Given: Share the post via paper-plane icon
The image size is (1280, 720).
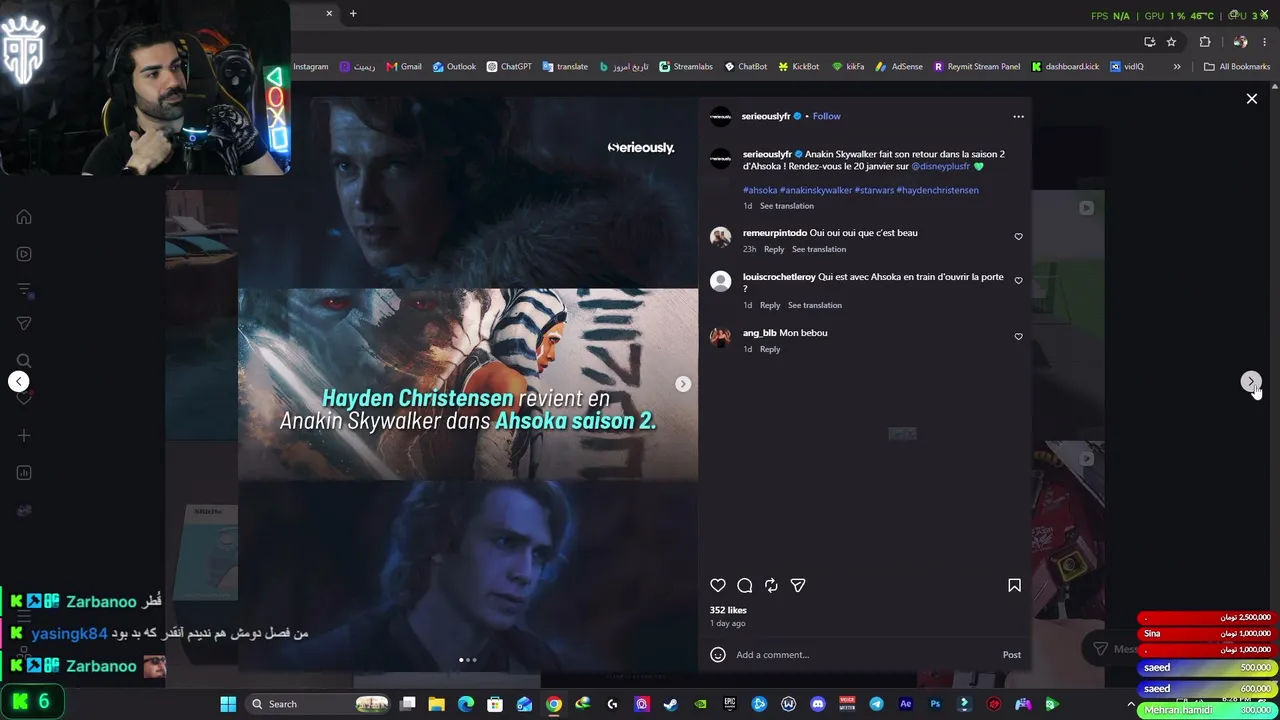Looking at the screenshot, I should pyautogui.click(x=798, y=586).
